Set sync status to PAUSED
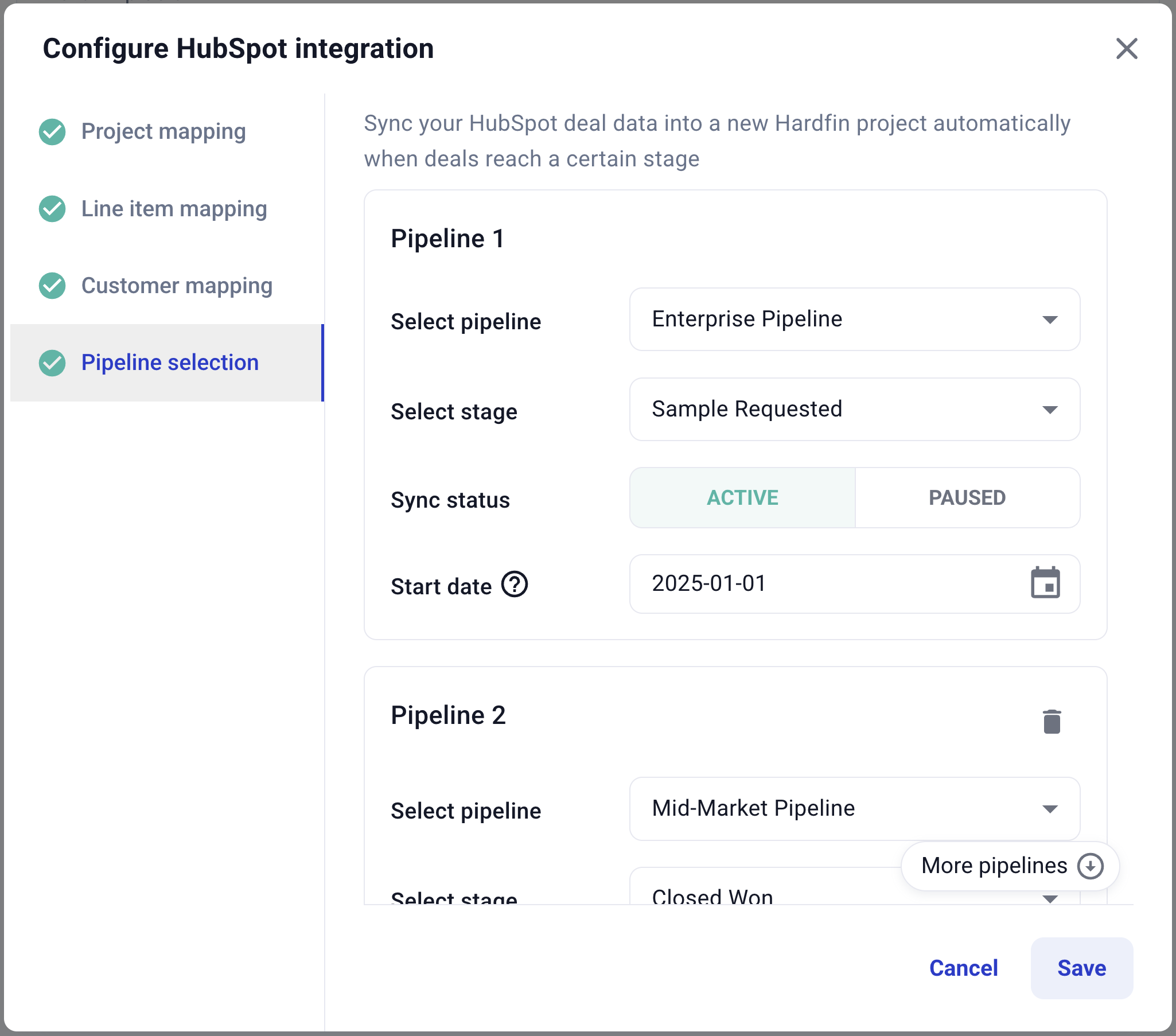 point(967,497)
